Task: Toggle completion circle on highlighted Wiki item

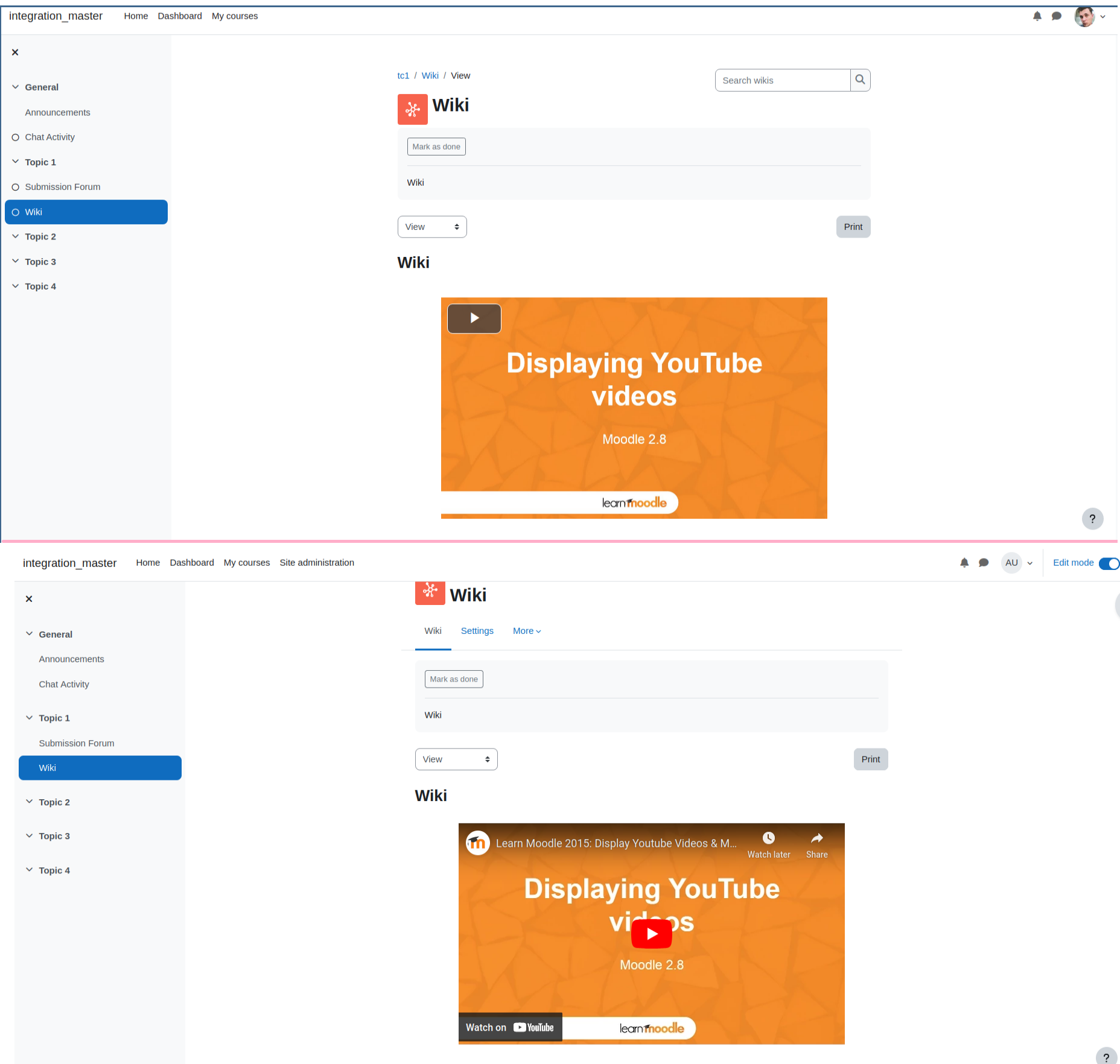Action: coord(16,212)
